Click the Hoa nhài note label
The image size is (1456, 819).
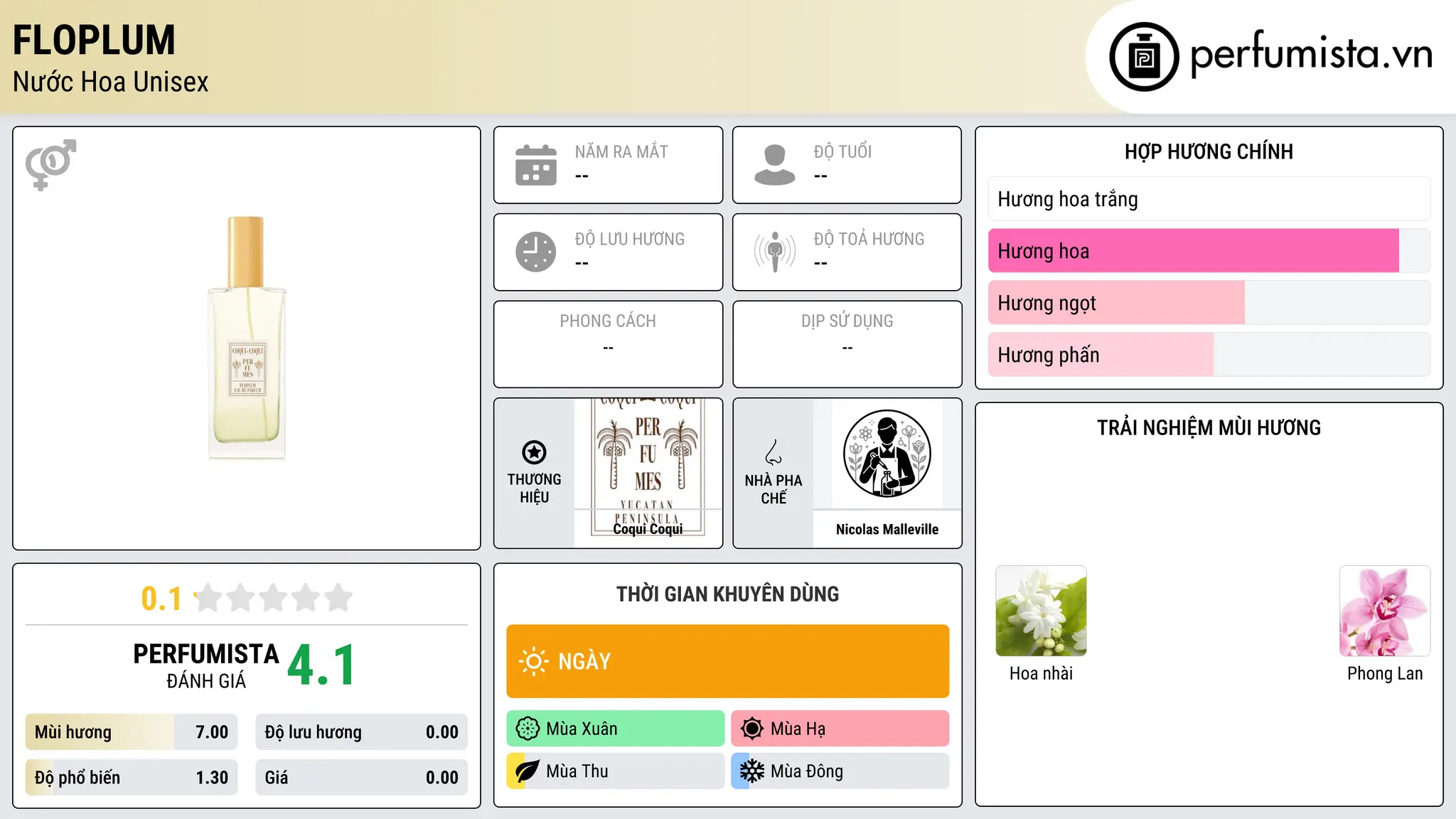(x=1041, y=673)
